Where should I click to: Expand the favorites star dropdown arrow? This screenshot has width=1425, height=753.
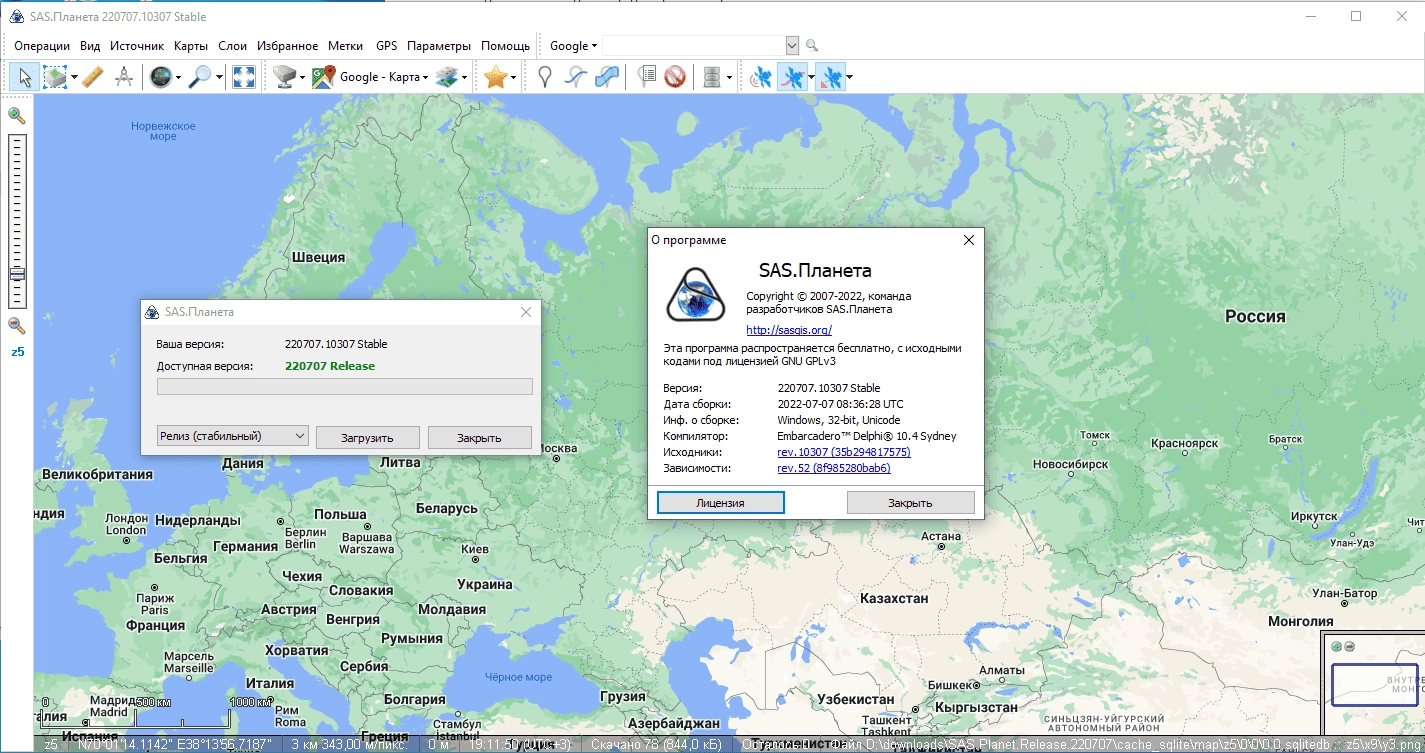pyautogui.click(x=514, y=77)
